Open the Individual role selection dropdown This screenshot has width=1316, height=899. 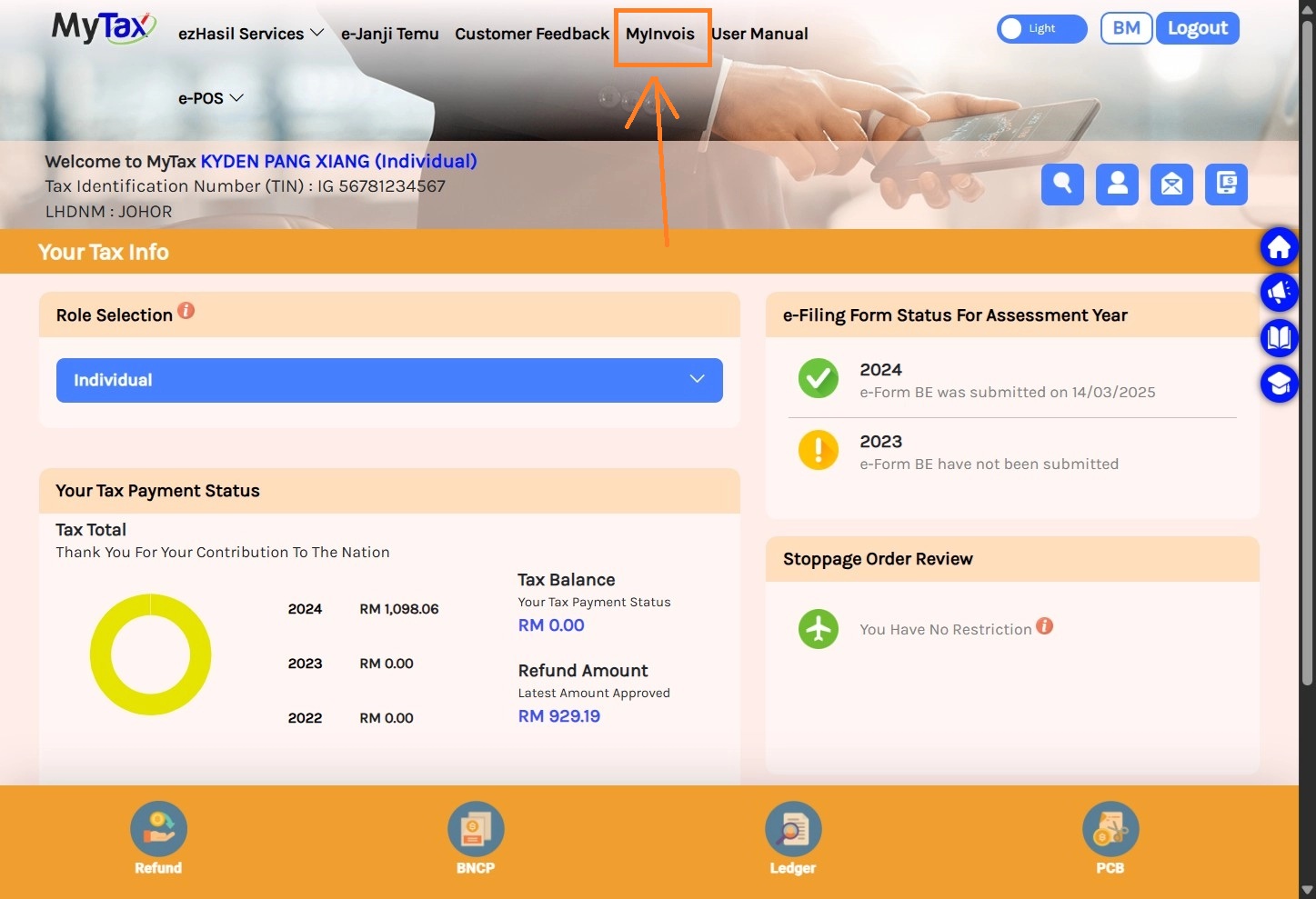pyautogui.click(x=389, y=380)
